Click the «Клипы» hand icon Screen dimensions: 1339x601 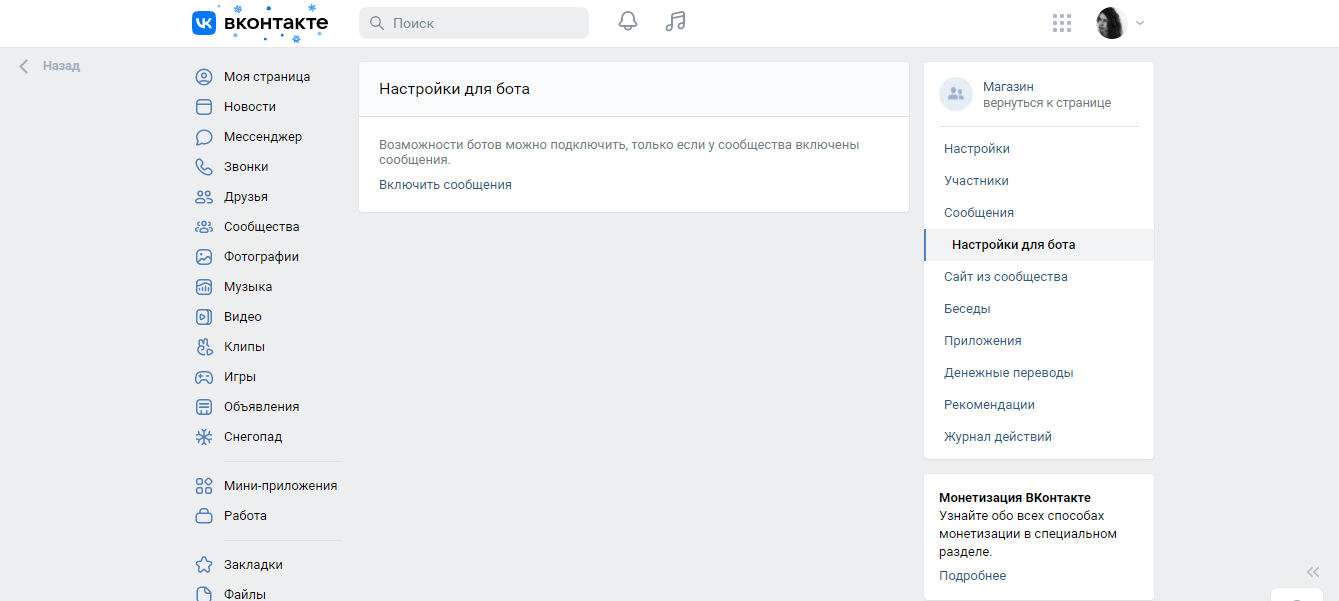(204, 347)
